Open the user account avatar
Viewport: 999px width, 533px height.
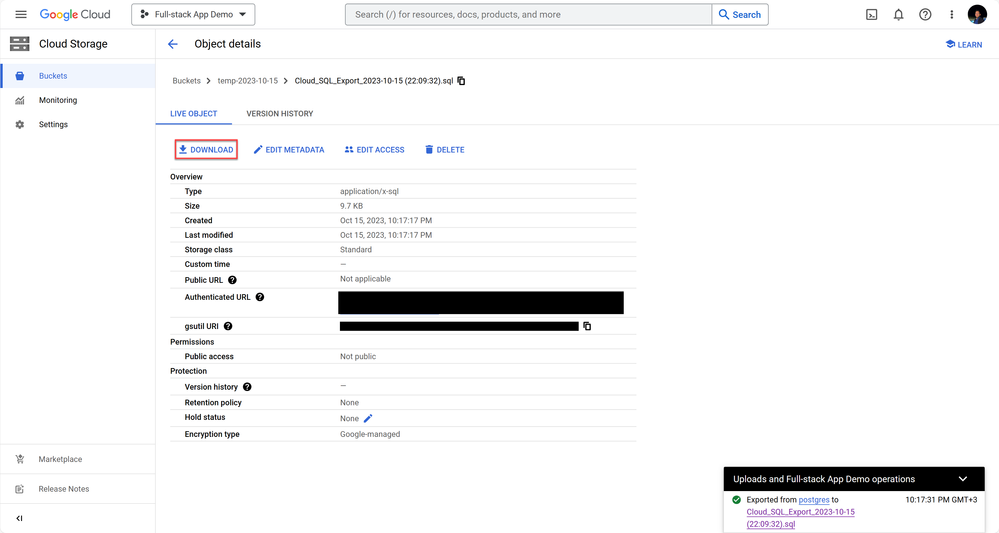[977, 14]
